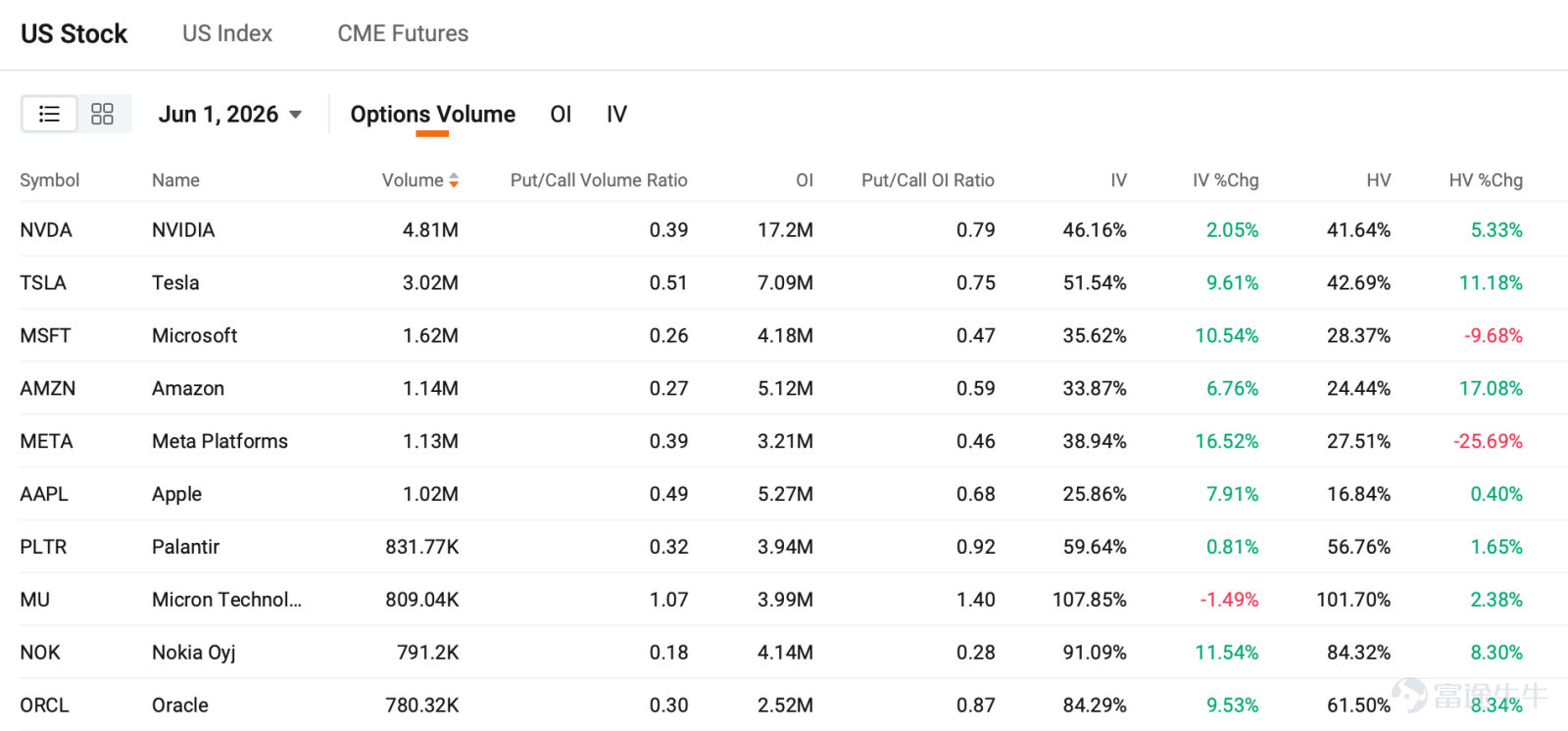Viewport: 1568px width, 731px height.
Task: Sort by the HV column header
Action: [x=1379, y=180]
